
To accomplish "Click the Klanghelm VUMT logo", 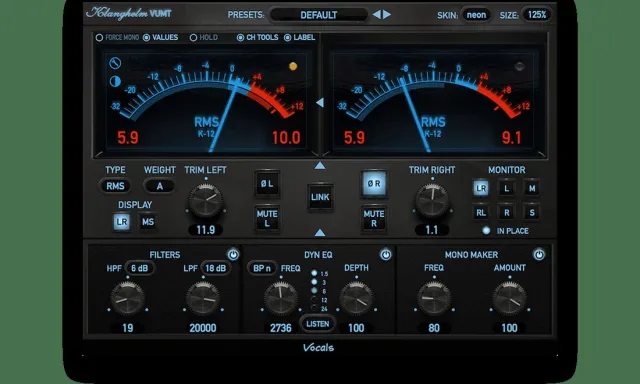I will [x=129, y=13].
